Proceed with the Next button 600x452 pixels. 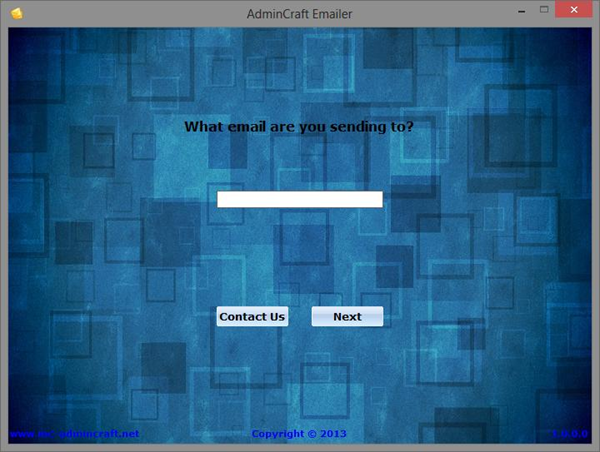coord(347,317)
